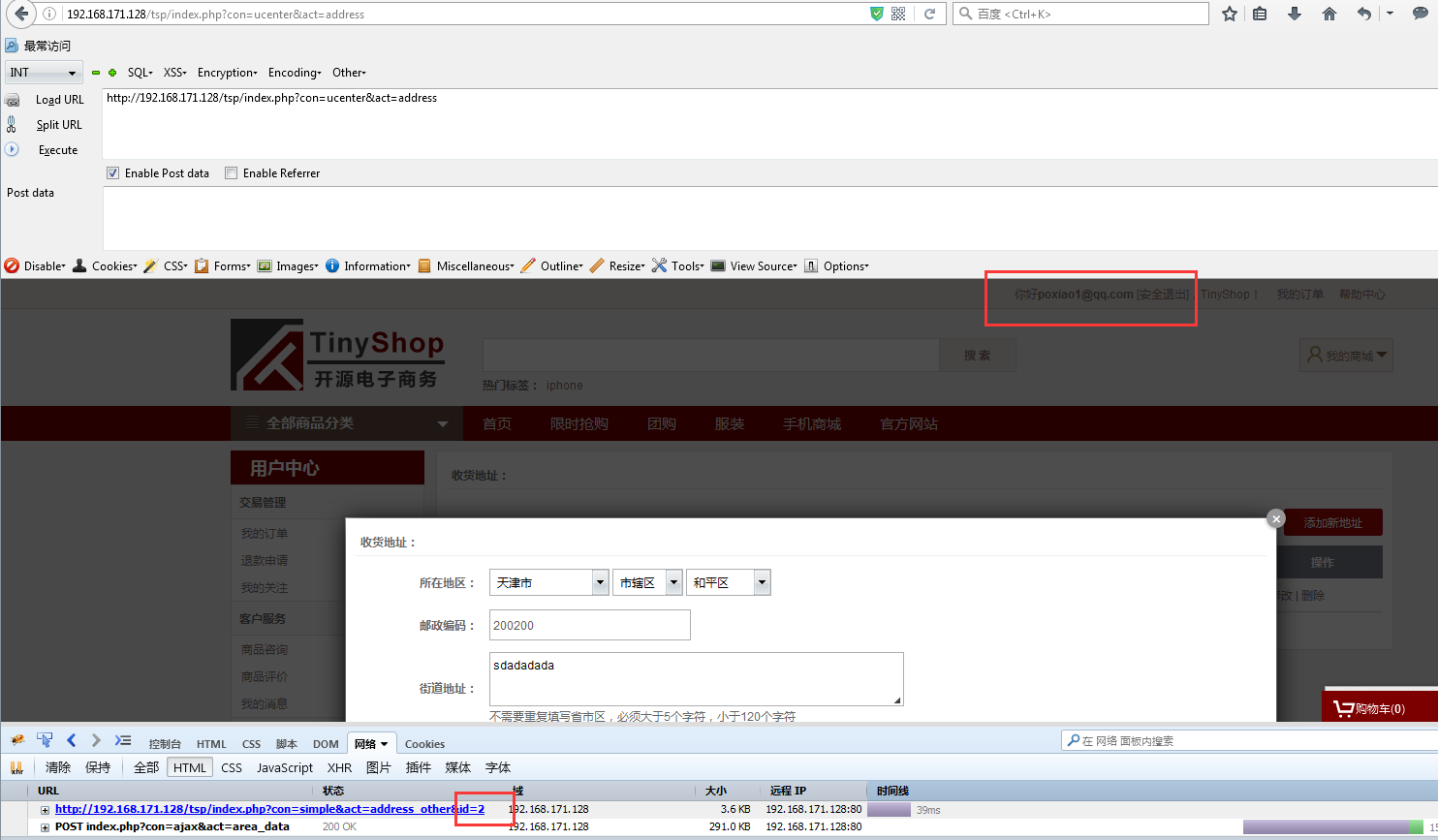Switch to Firebug 控制台 tab
1438x840 pixels.
click(165, 744)
